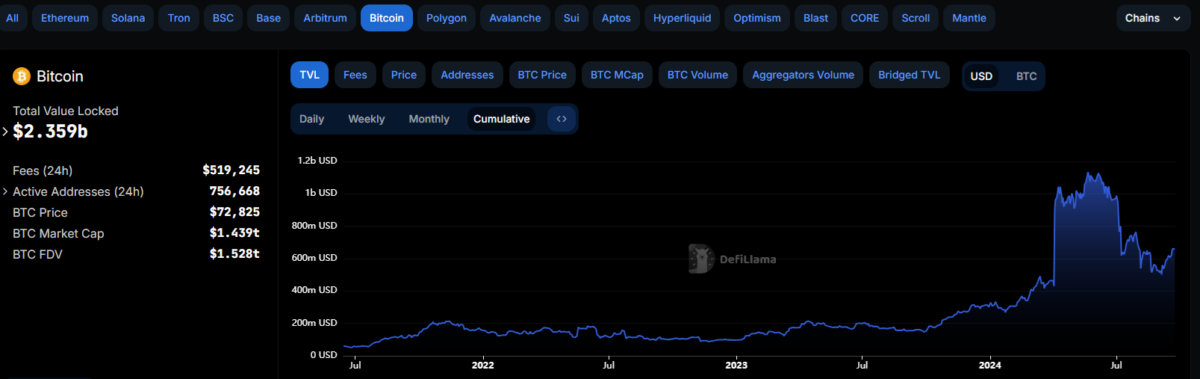Toggle the Price chart series

404,75
